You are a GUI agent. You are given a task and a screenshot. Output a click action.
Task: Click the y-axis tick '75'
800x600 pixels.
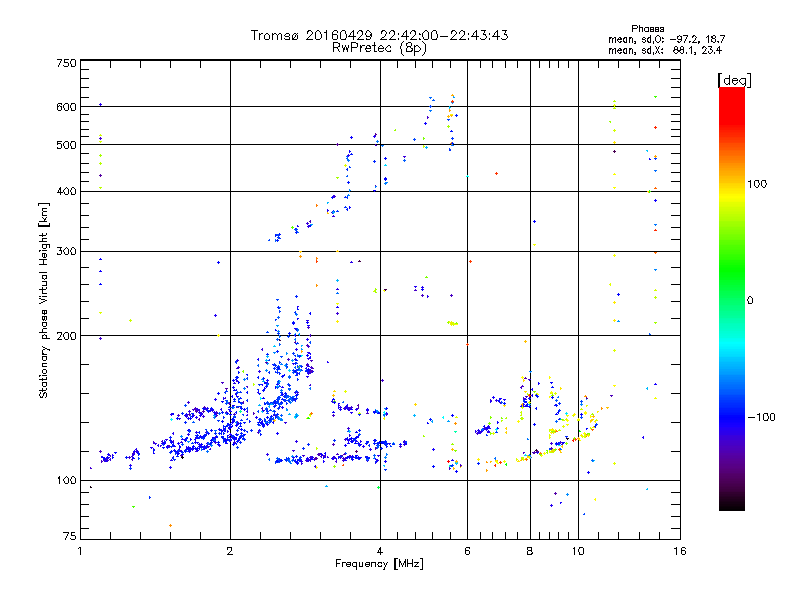pyautogui.click(x=70, y=536)
